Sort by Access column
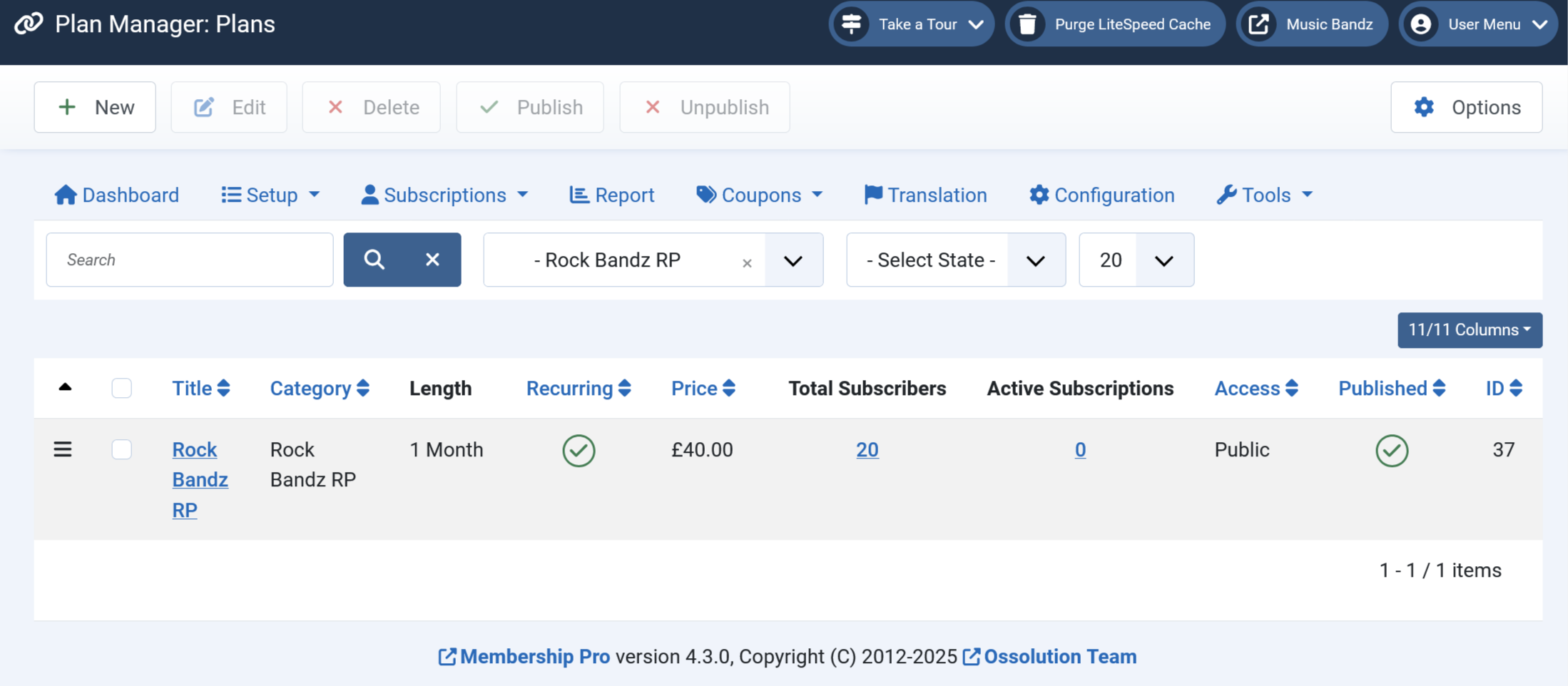1568x686 pixels. 1256,388
